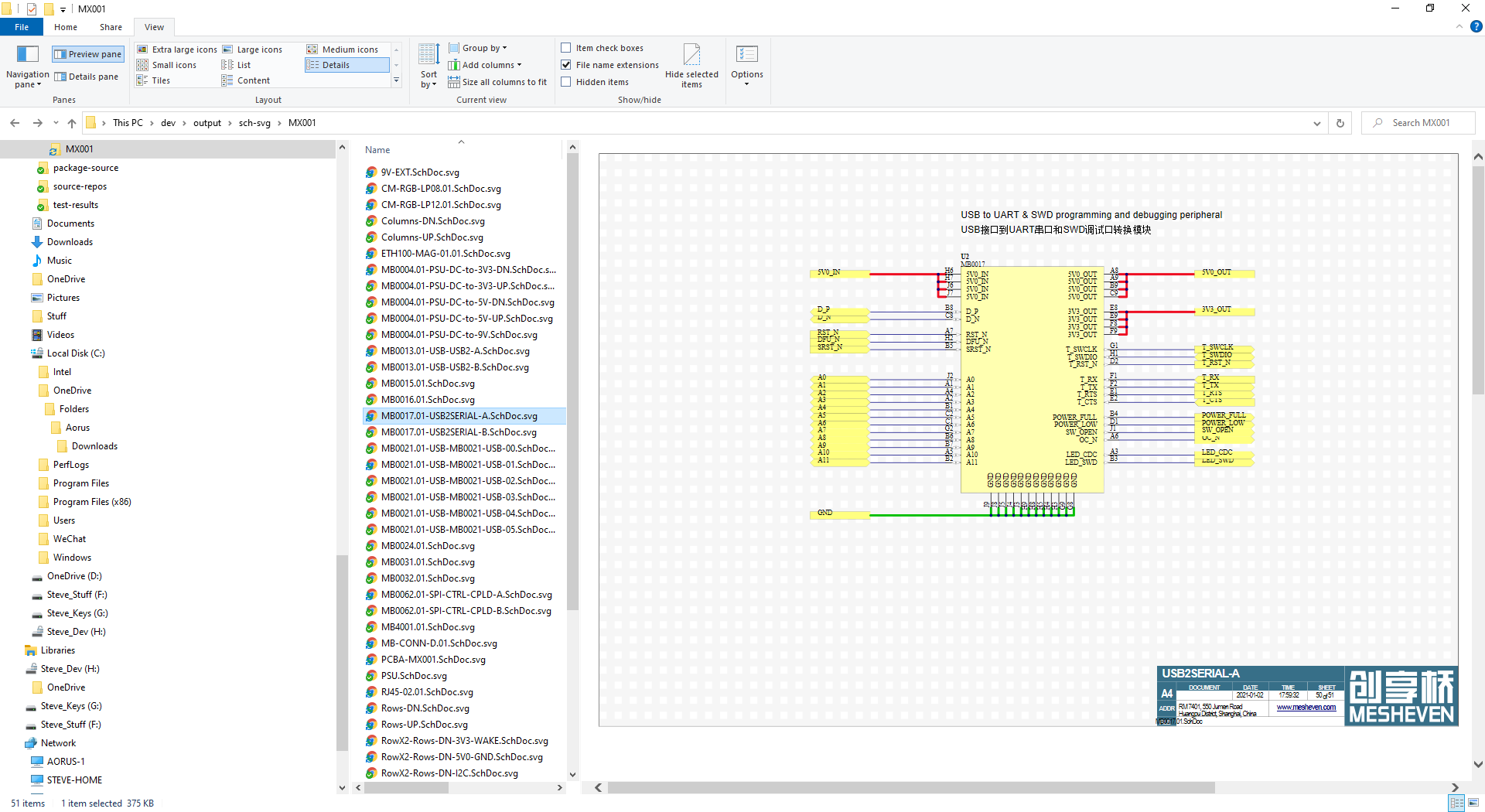This screenshot has width=1485, height=812.
Task: Refresh the MX001 folder view
Action: (1340, 123)
